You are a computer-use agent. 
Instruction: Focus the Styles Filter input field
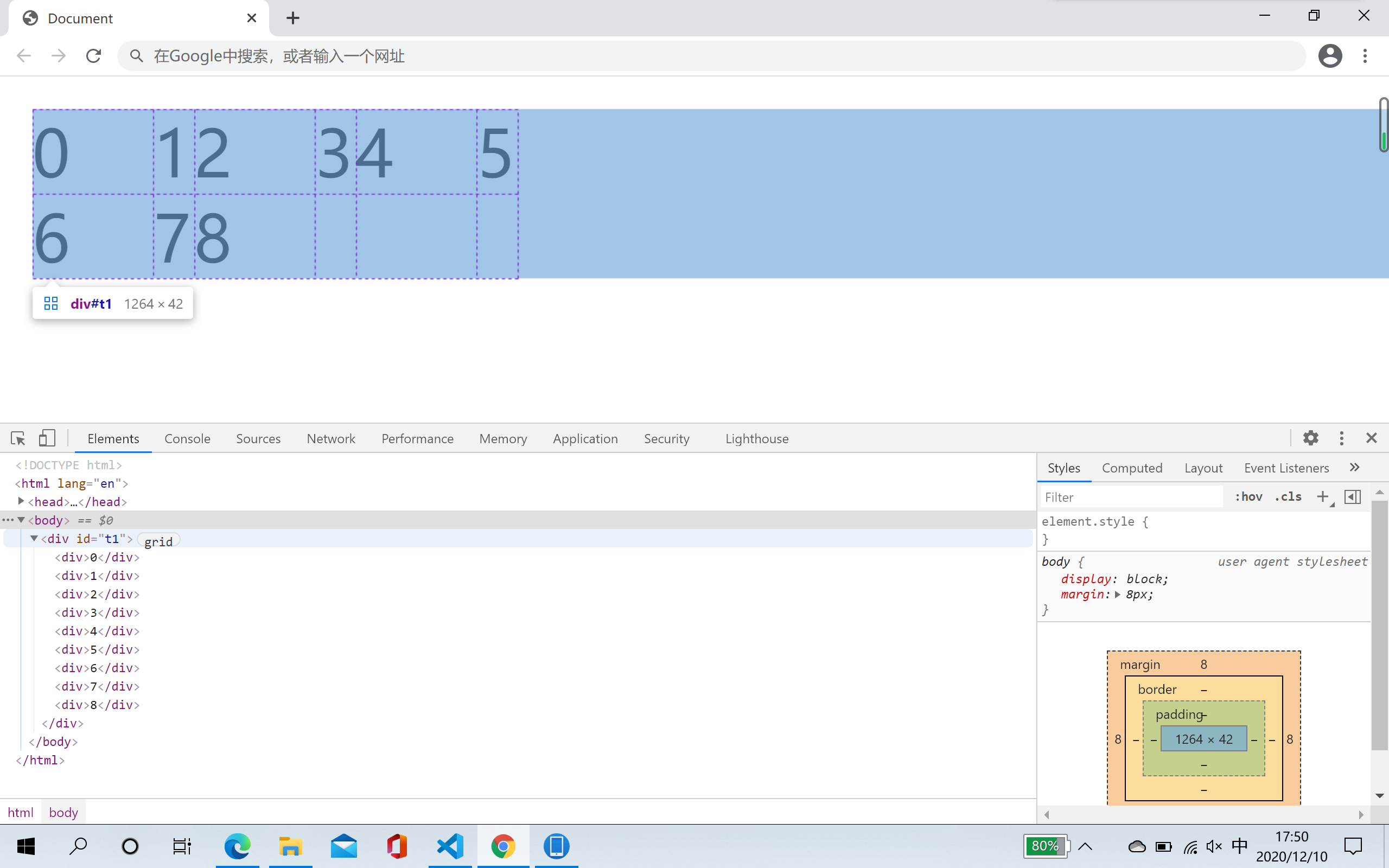(x=1131, y=497)
